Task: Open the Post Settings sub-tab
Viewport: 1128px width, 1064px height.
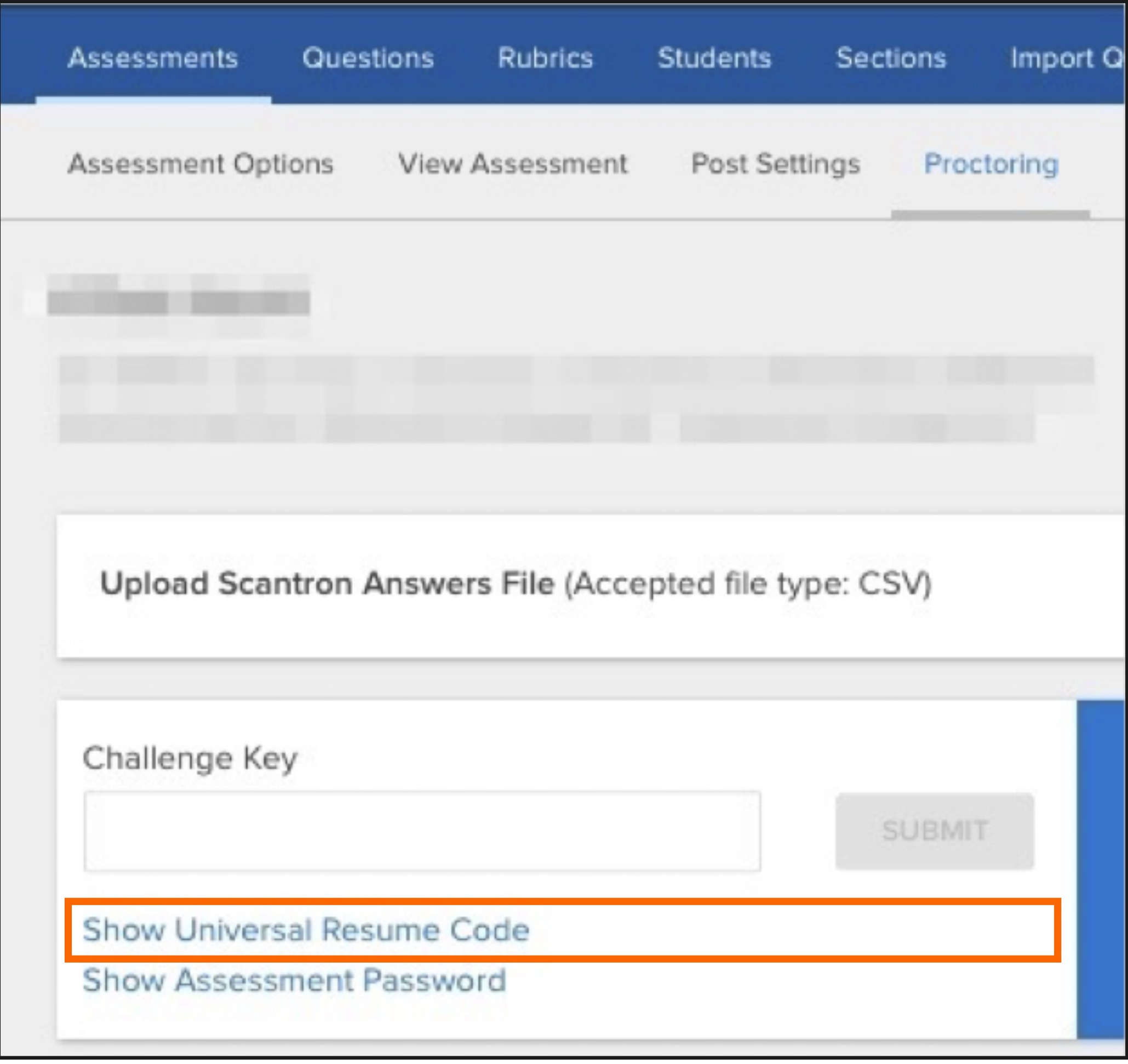Action: tap(776, 164)
